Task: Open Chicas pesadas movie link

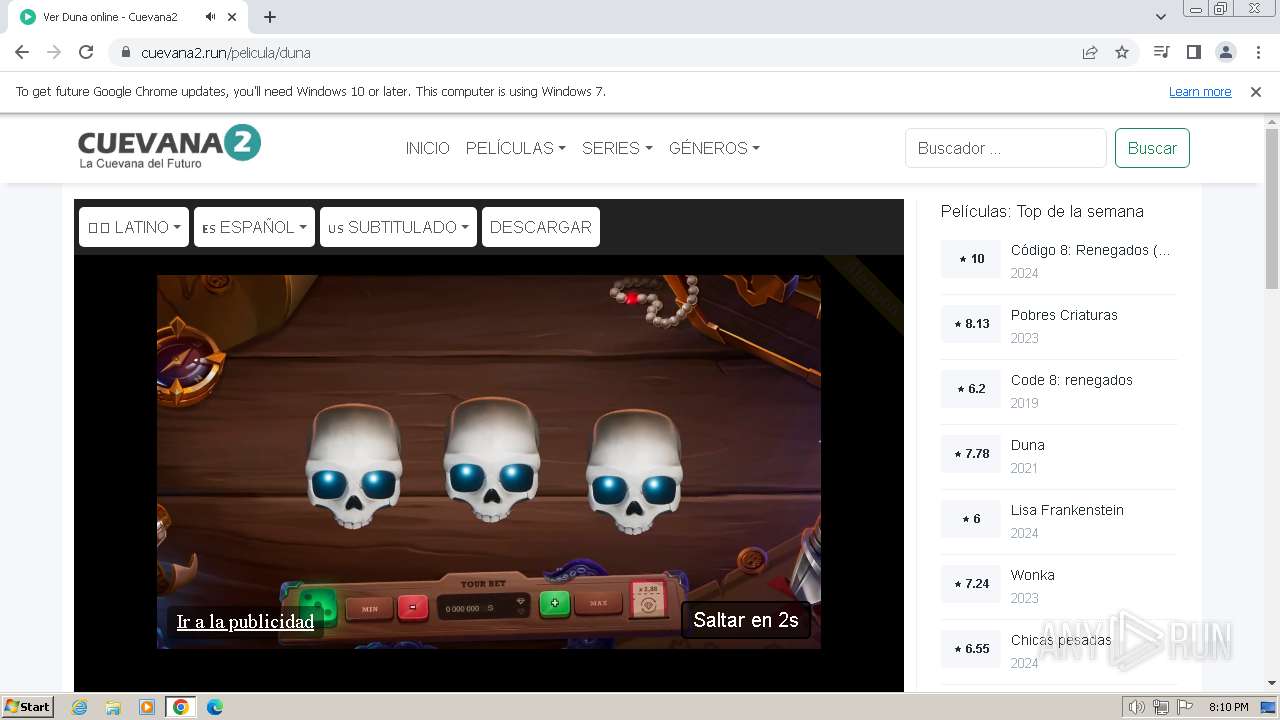Action: 1060,640
